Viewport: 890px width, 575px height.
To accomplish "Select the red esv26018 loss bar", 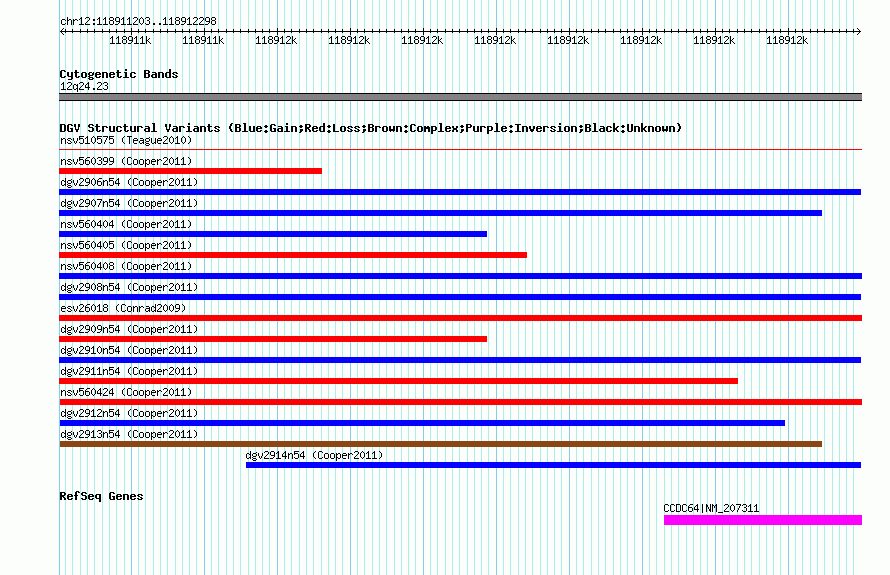I will pos(460,318).
